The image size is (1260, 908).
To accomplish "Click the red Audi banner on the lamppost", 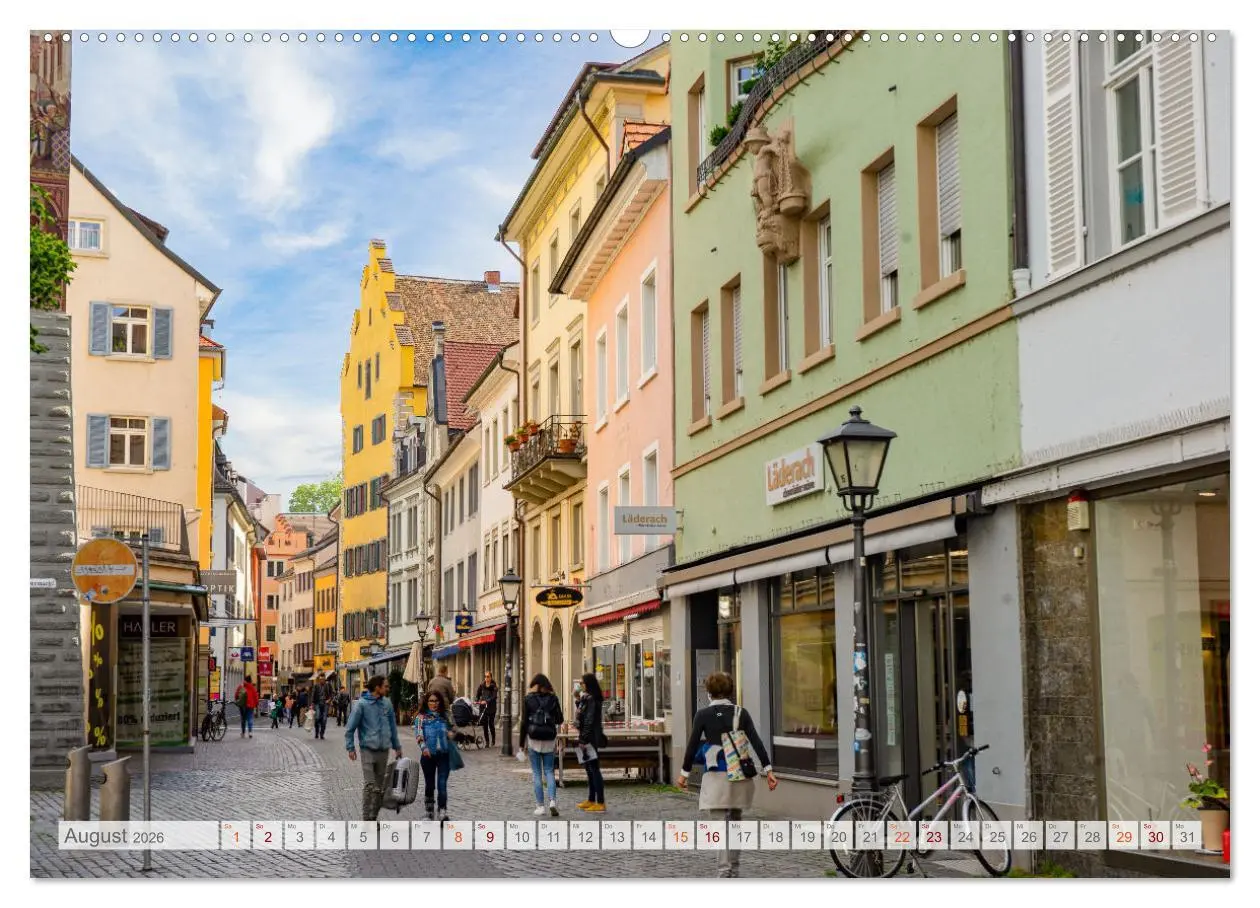I will [x=263, y=655].
